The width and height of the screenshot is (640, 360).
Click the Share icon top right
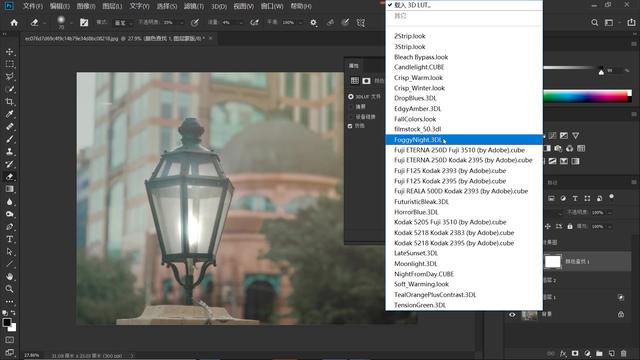coord(631,23)
